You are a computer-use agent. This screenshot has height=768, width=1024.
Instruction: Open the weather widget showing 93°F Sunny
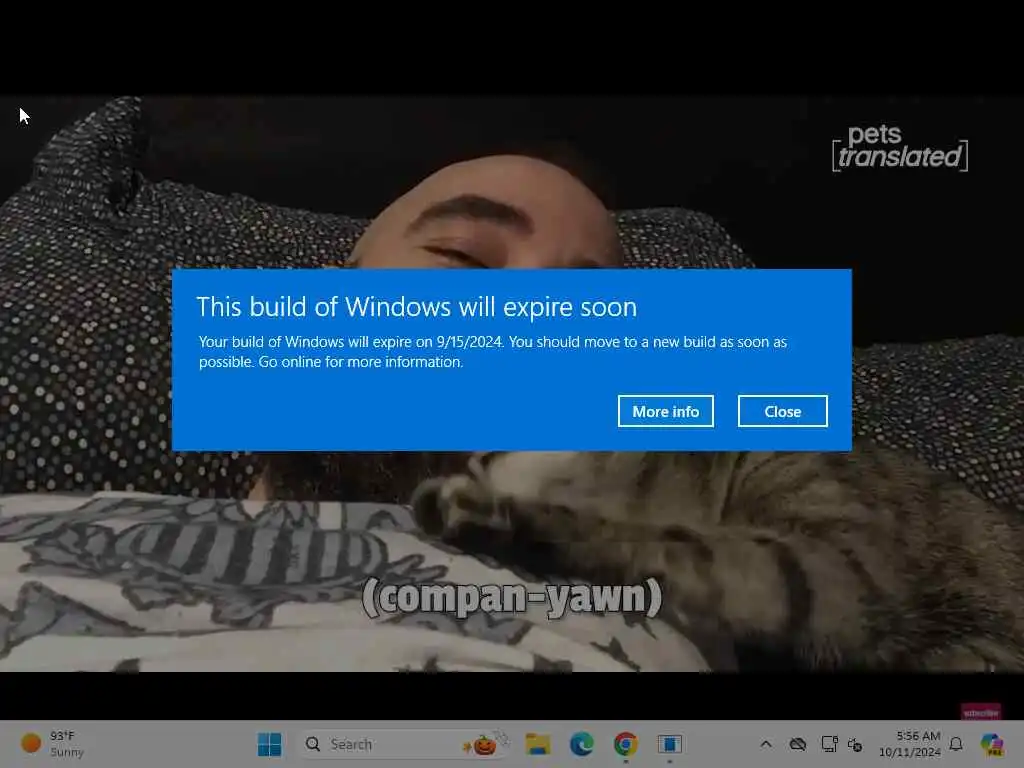pos(52,744)
